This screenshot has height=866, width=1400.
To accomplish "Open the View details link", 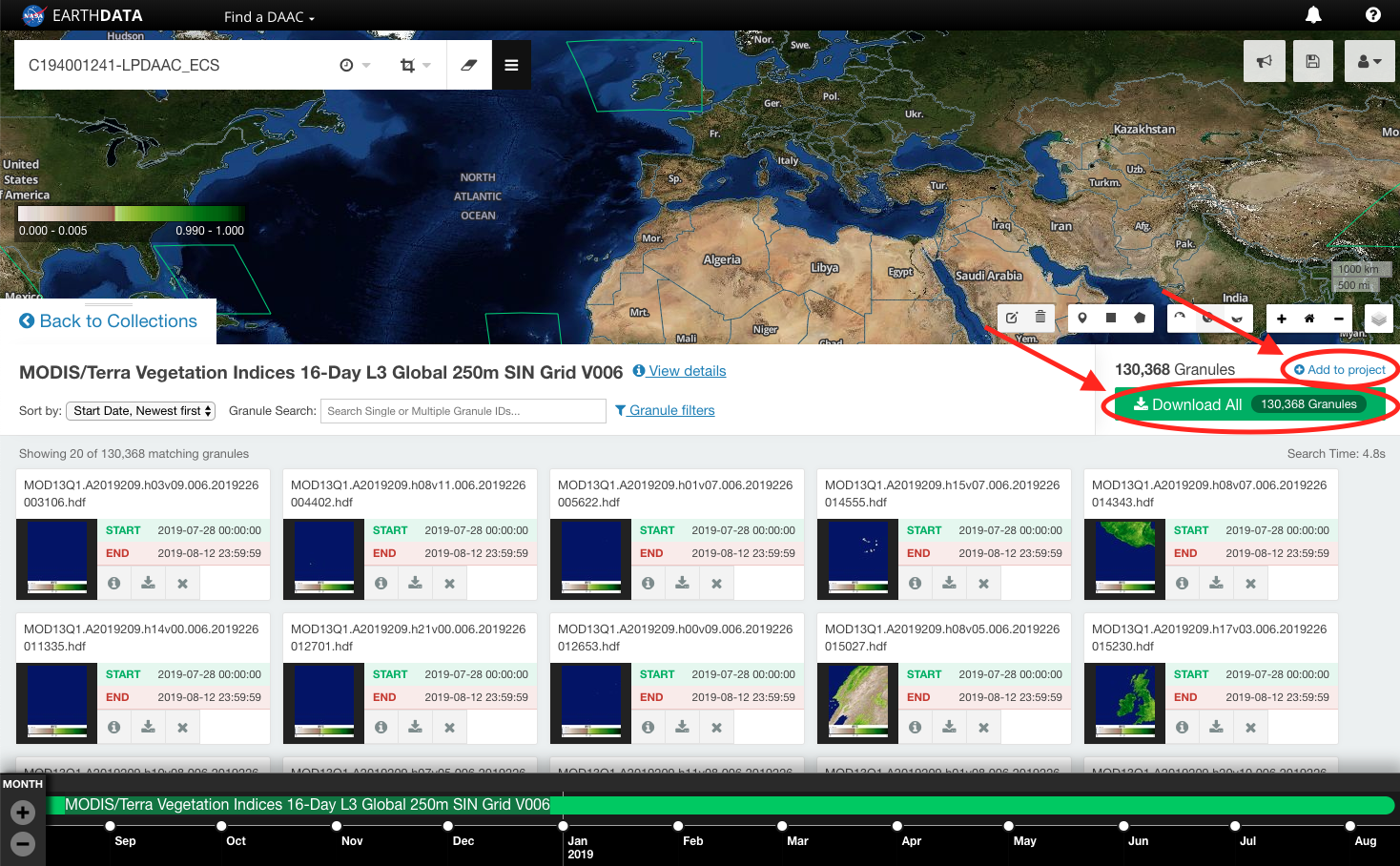I will coord(679,371).
